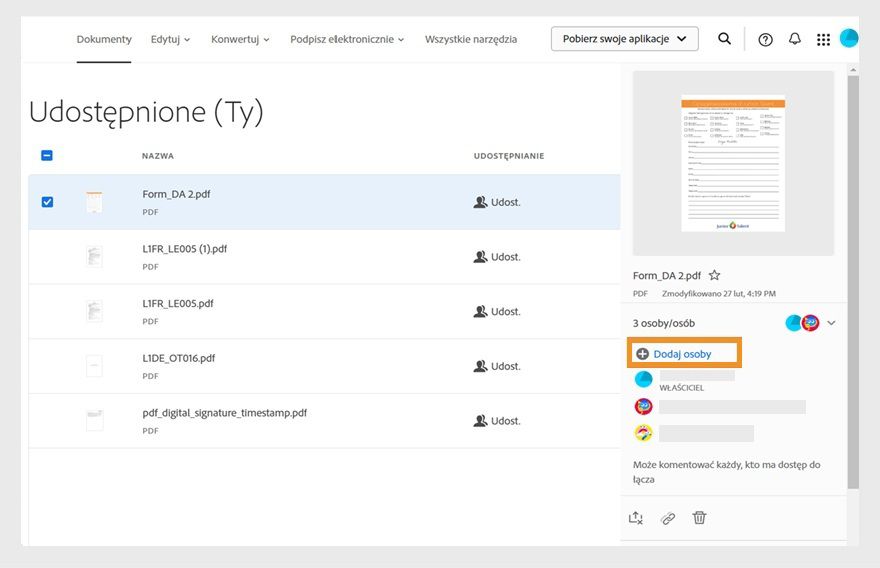880x568 pixels.
Task: Click file icon of Form_DA 2.pdf
Action: click(94, 202)
